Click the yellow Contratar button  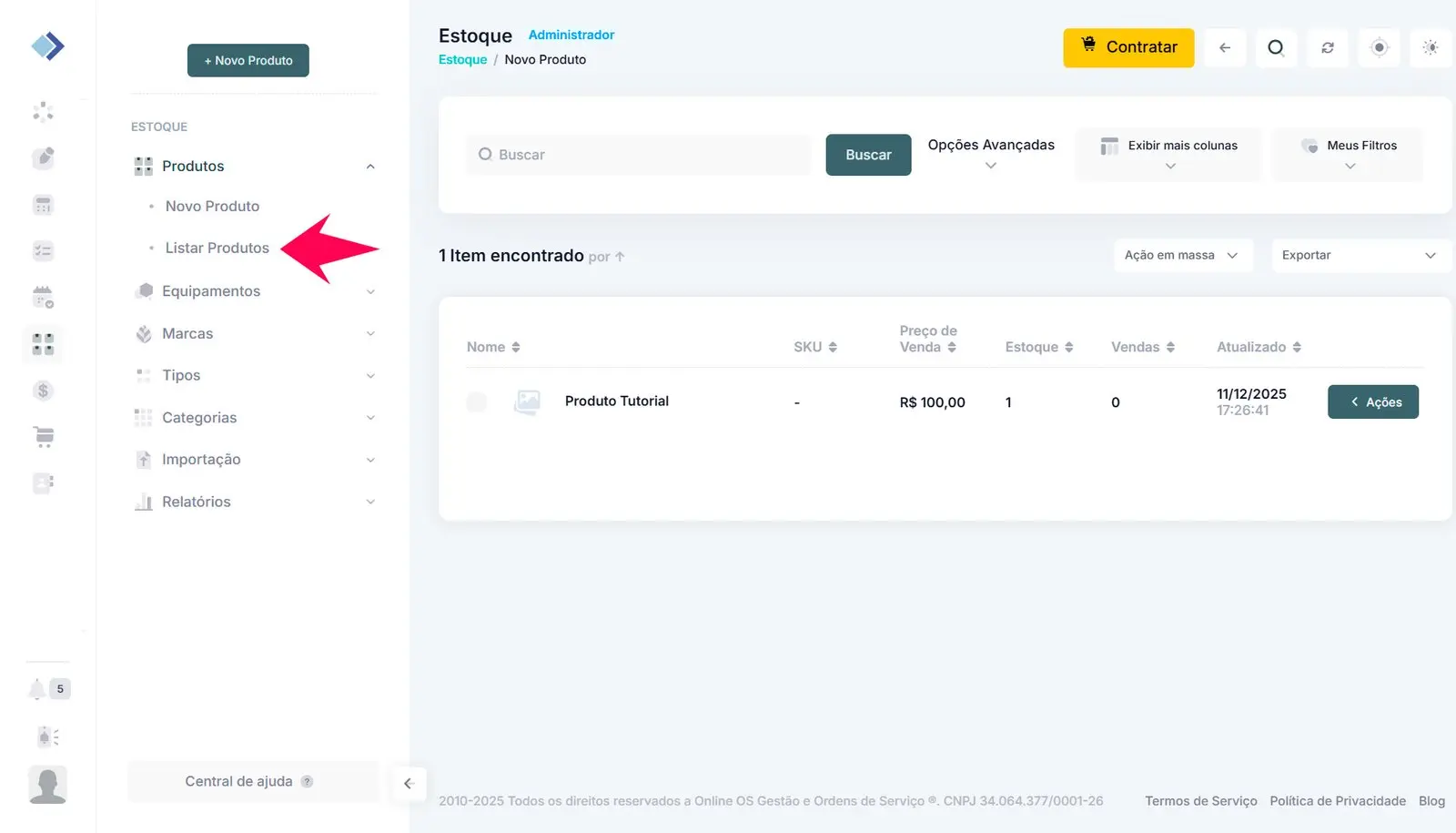pos(1128,47)
